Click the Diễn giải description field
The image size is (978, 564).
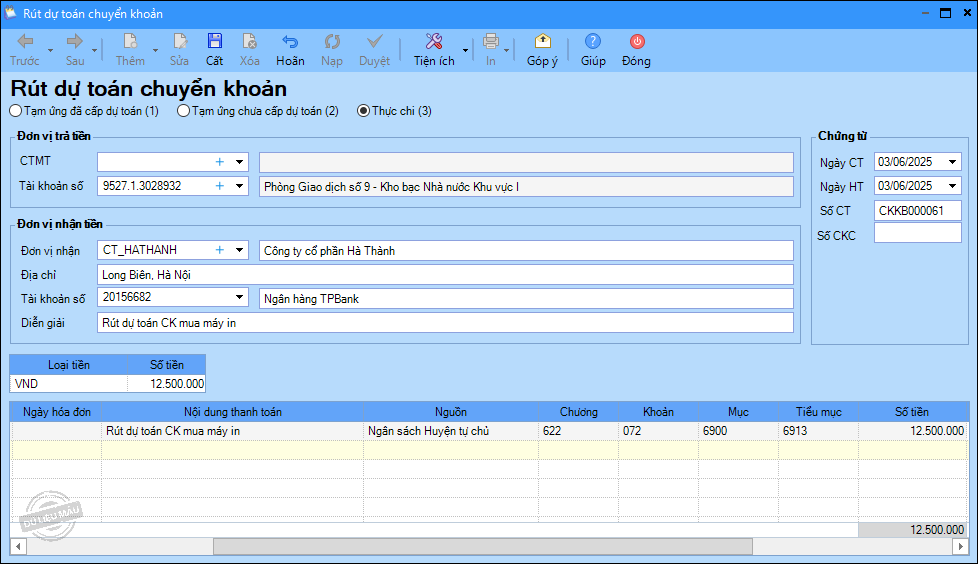445,323
